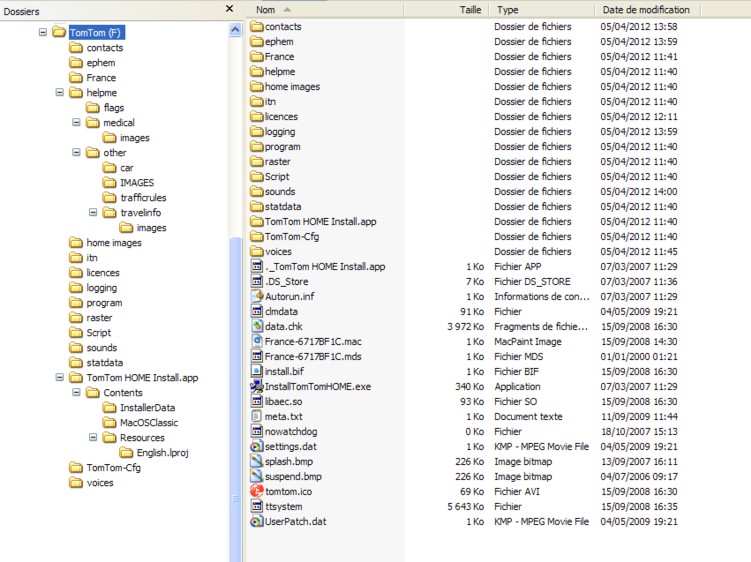Click the tomtom.ico file icon
The image size is (751, 562).
[x=257, y=491]
